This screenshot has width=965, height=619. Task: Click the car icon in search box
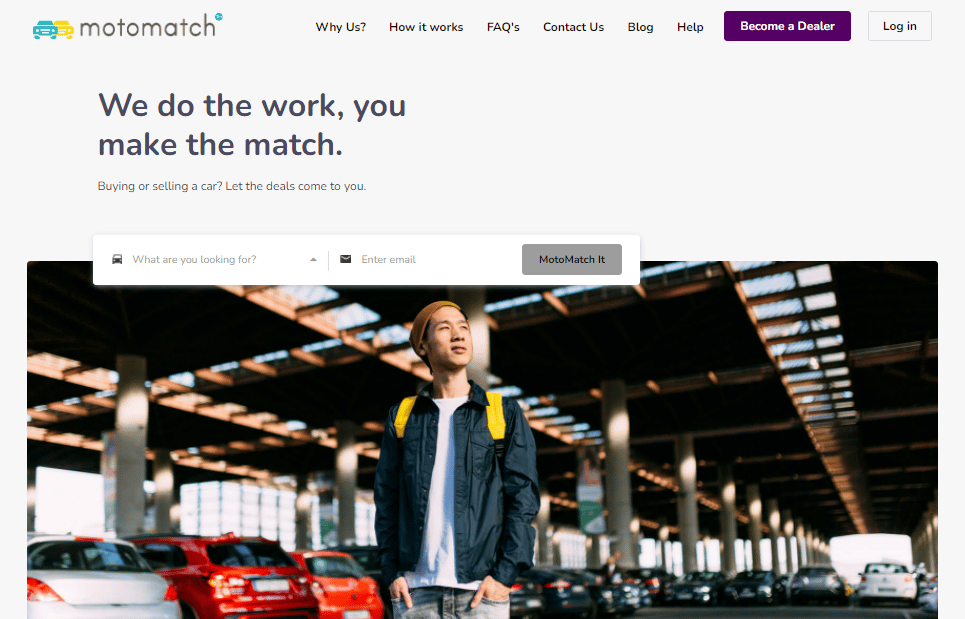pyautogui.click(x=117, y=259)
